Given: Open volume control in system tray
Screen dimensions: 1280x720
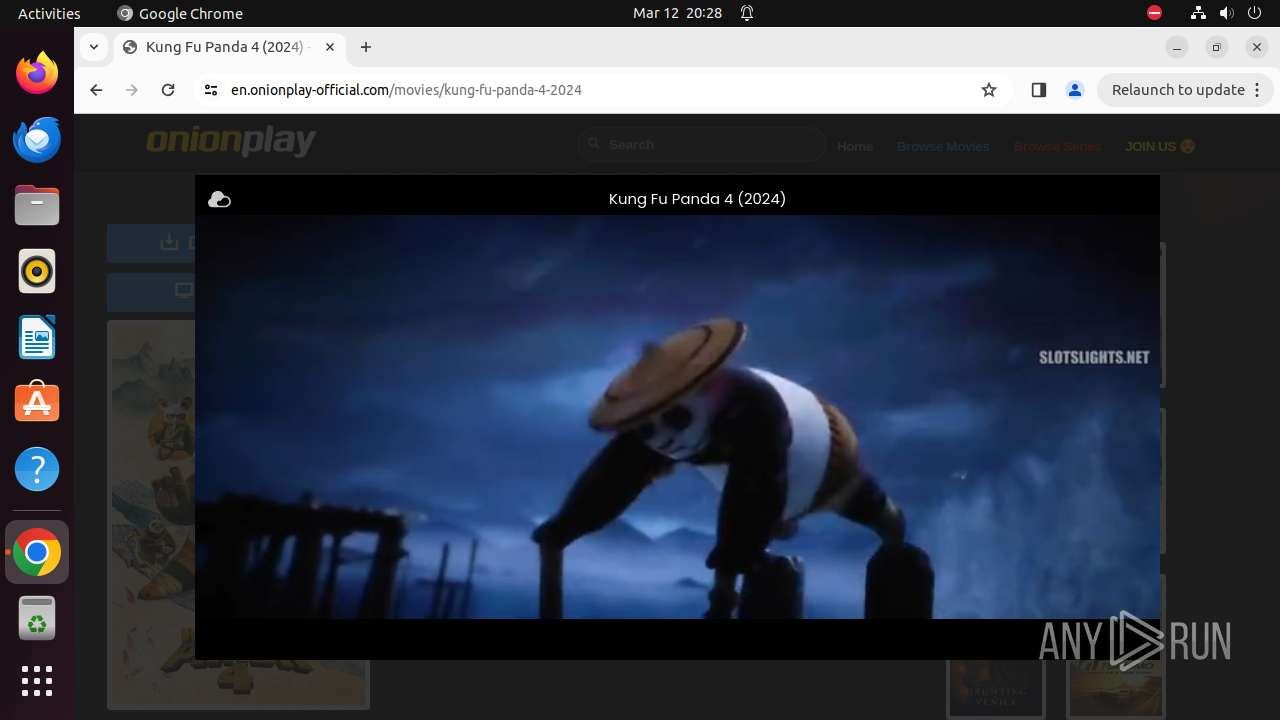Looking at the screenshot, I should point(1226,13).
